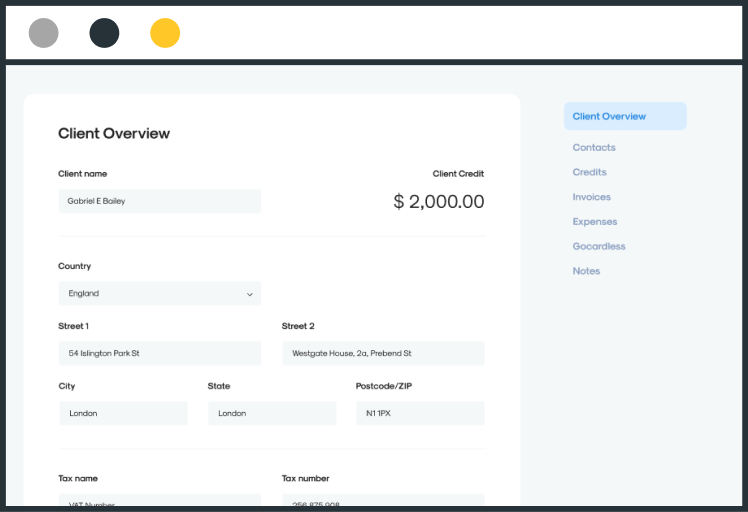The width and height of the screenshot is (748, 512).
Task: Click the dark navy circle window button
Action: coord(104,33)
